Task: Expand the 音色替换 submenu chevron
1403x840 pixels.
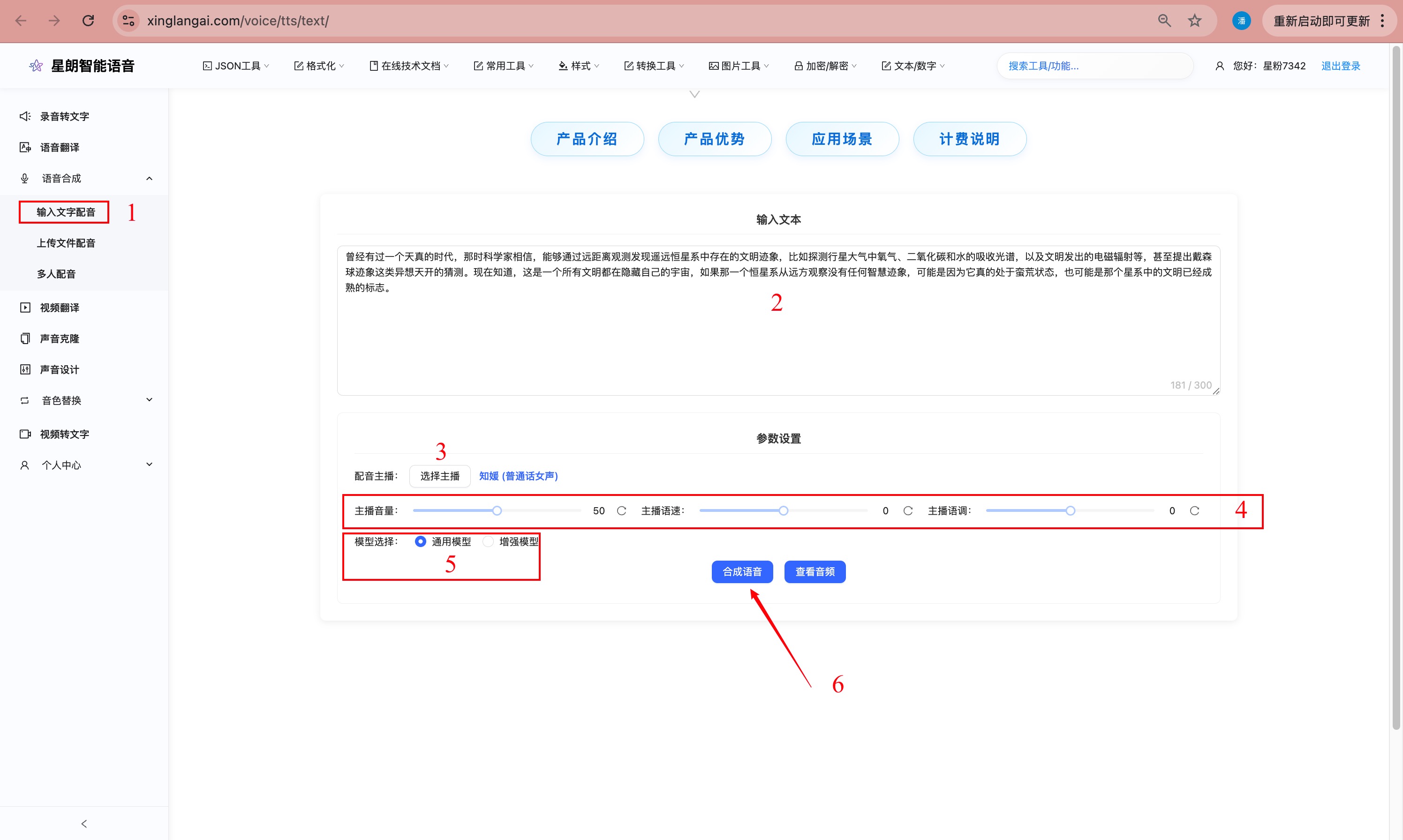Action: [149, 400]
